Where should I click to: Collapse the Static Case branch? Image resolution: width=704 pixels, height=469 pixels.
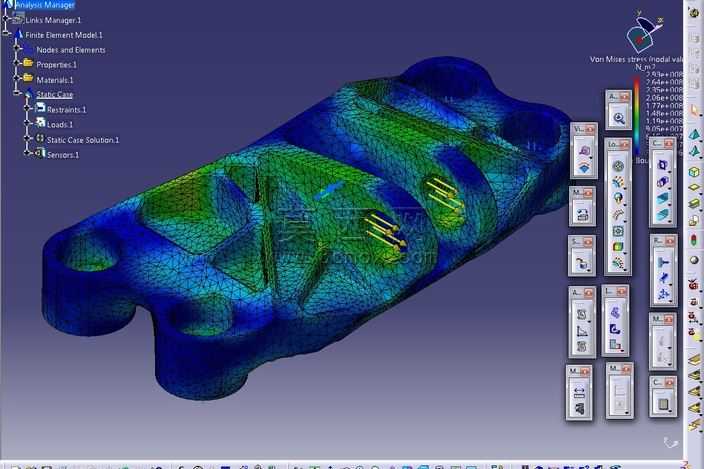(17, 92)
